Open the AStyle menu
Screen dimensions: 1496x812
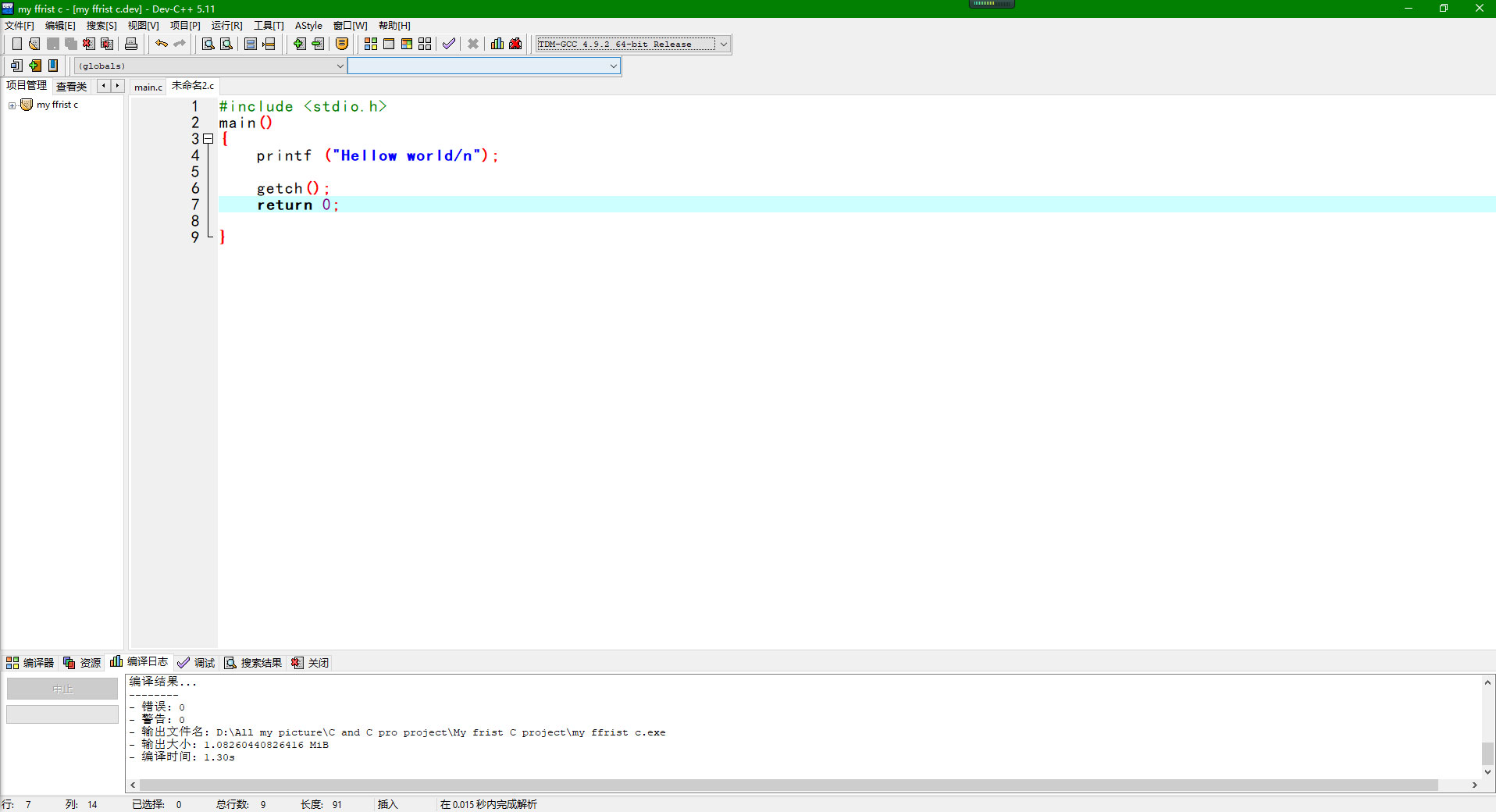point(308,26)
